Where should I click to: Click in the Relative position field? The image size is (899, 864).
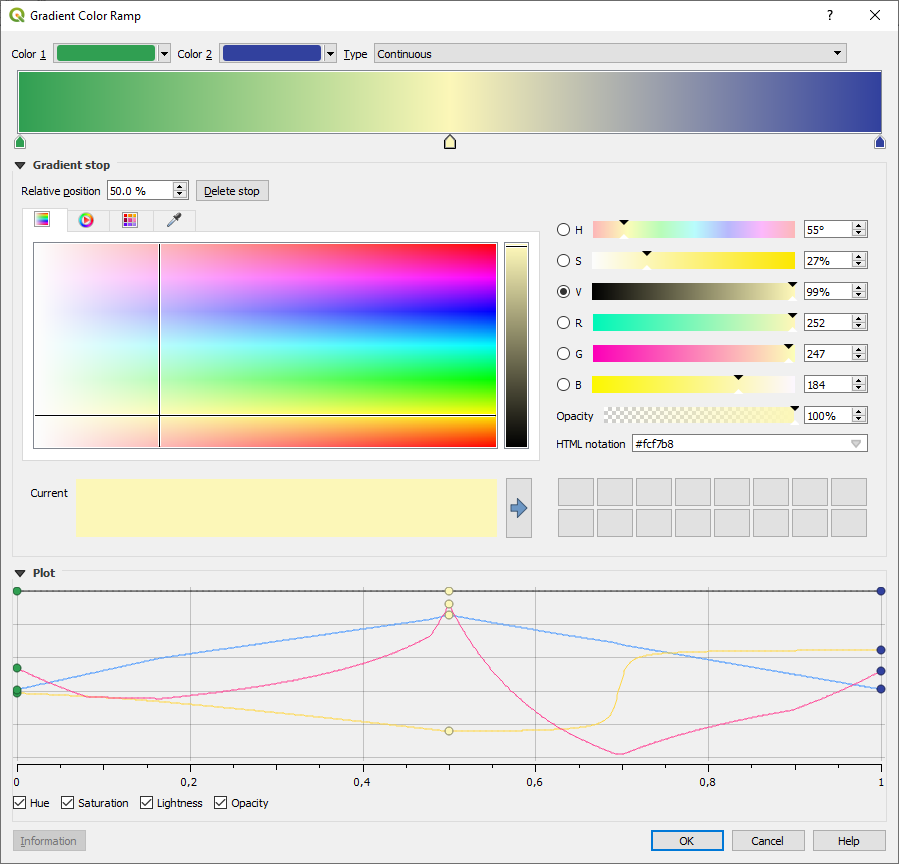coord(140,190)
